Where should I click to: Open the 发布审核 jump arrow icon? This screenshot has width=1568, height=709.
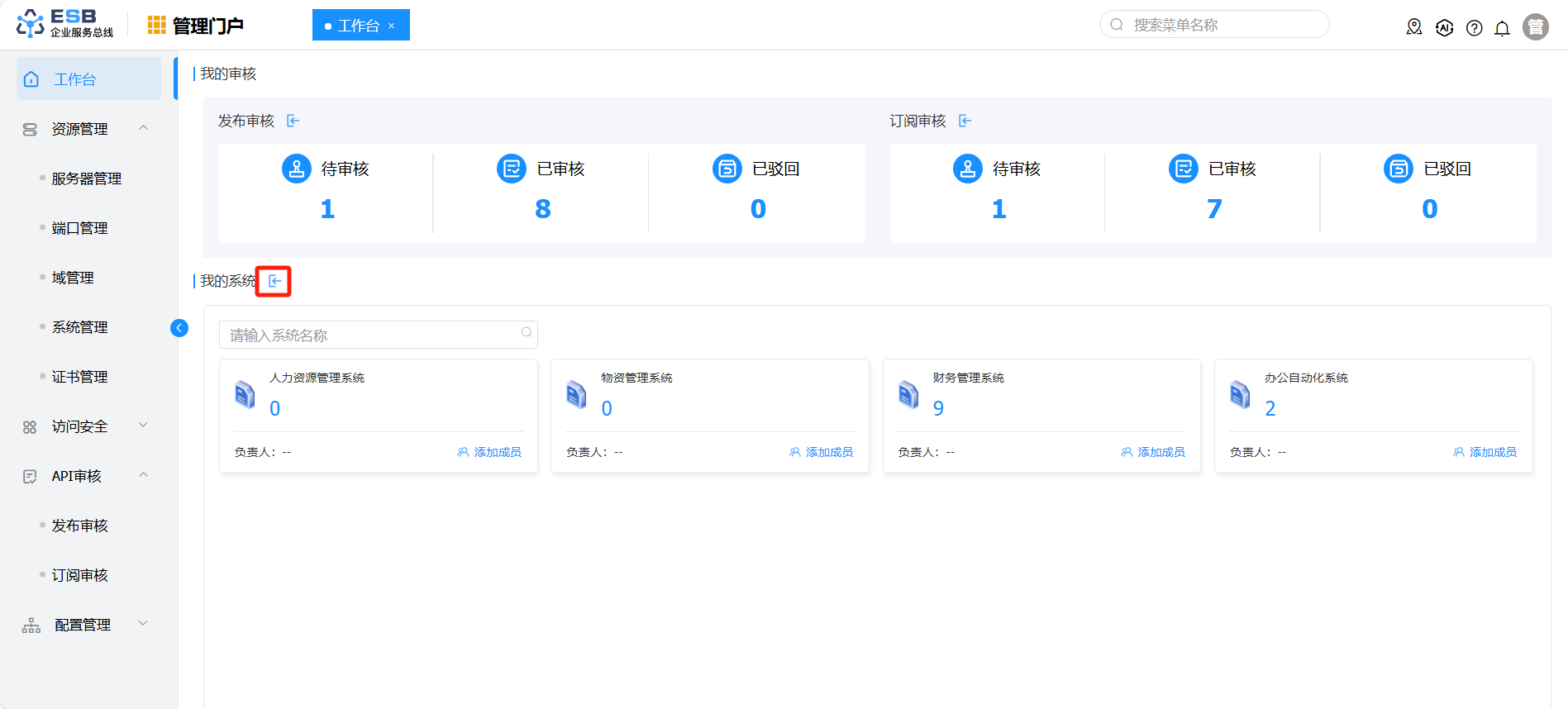point(293,121)
